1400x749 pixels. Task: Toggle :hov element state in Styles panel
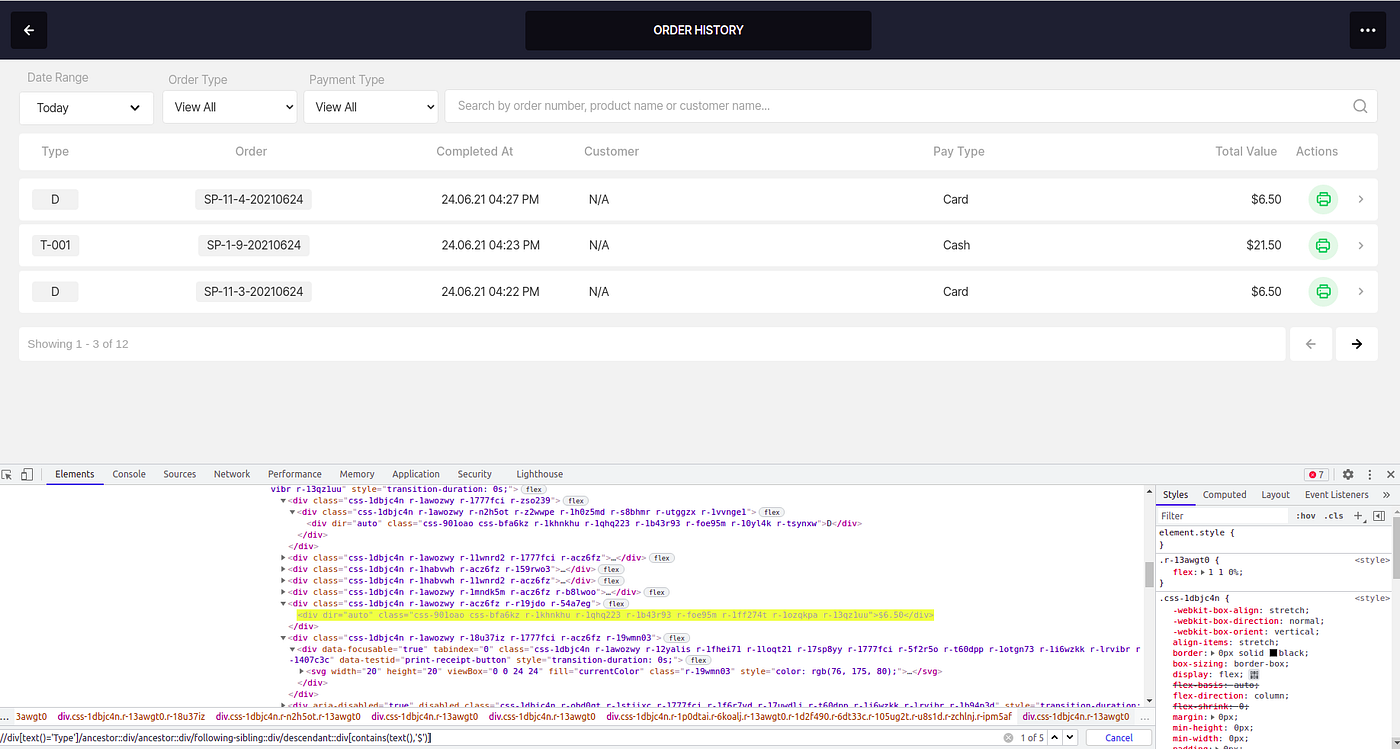pyautogui.click(x=1306, y=515)
